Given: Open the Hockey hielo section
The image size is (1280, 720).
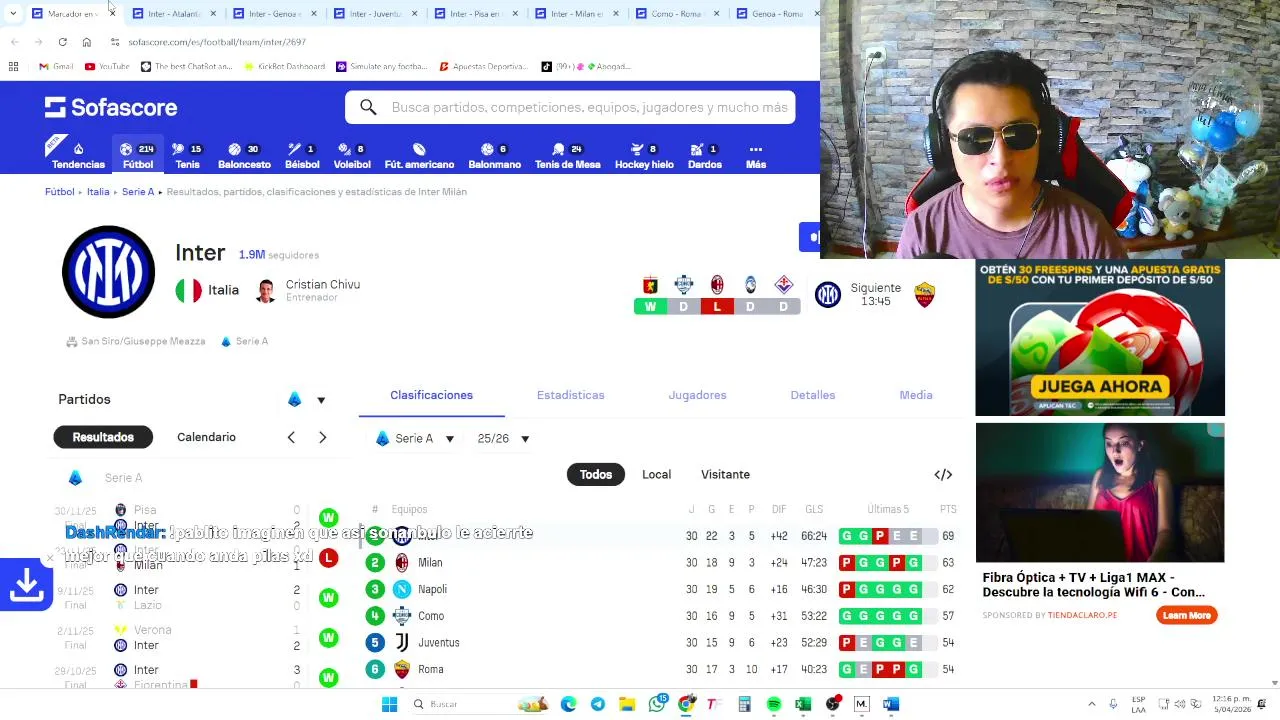Looking at the screenshot, I should (644, 155).
